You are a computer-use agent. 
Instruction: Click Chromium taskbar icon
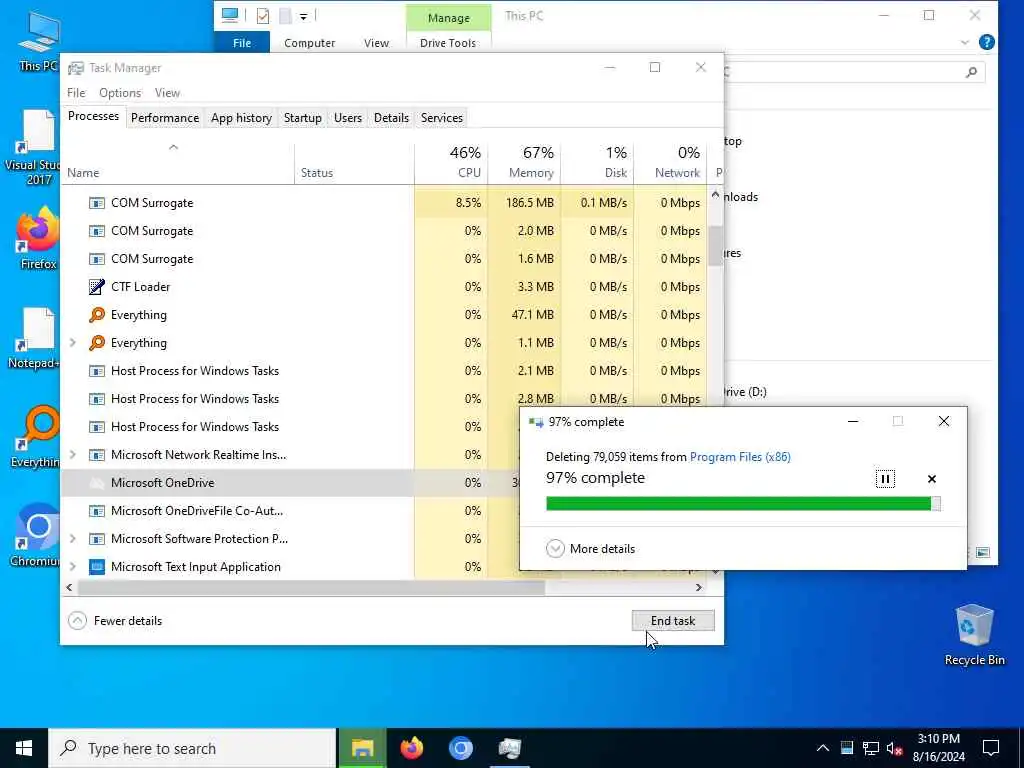460,748
